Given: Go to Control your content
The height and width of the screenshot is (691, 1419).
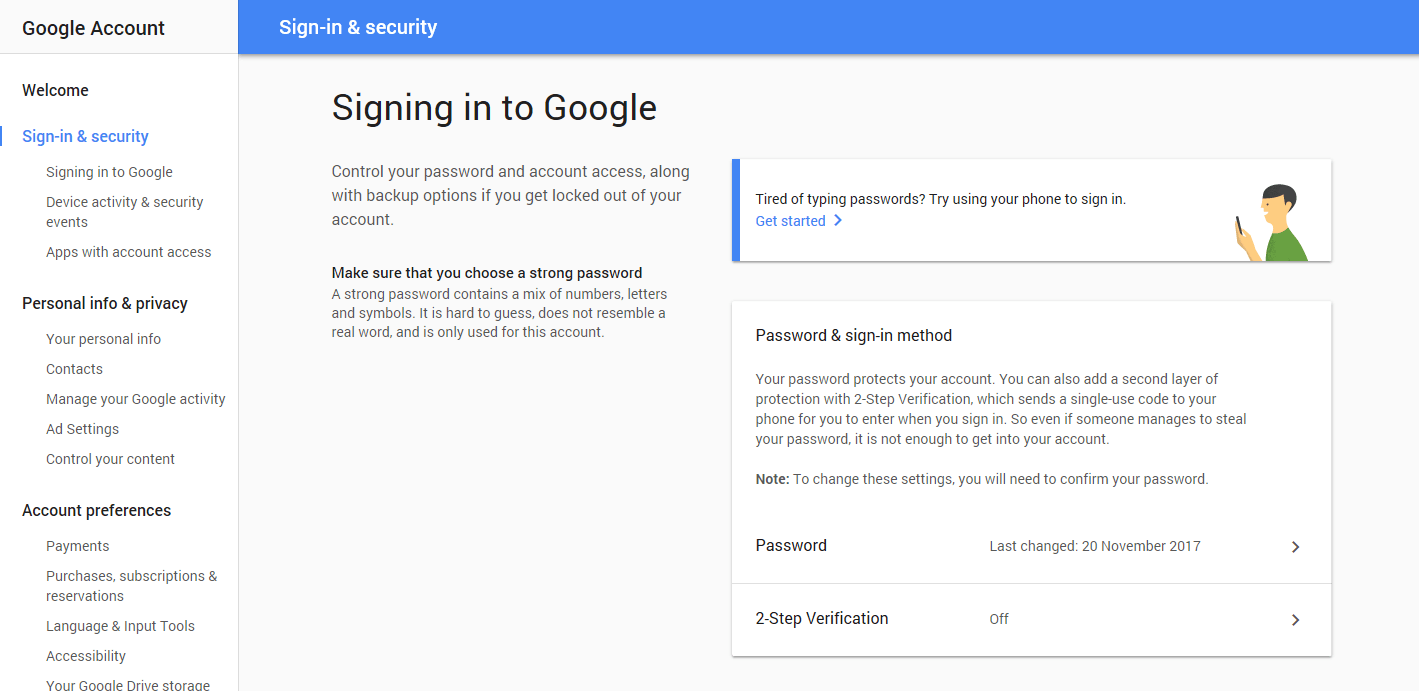Looking at the screenshot, I should pos(110,459).
